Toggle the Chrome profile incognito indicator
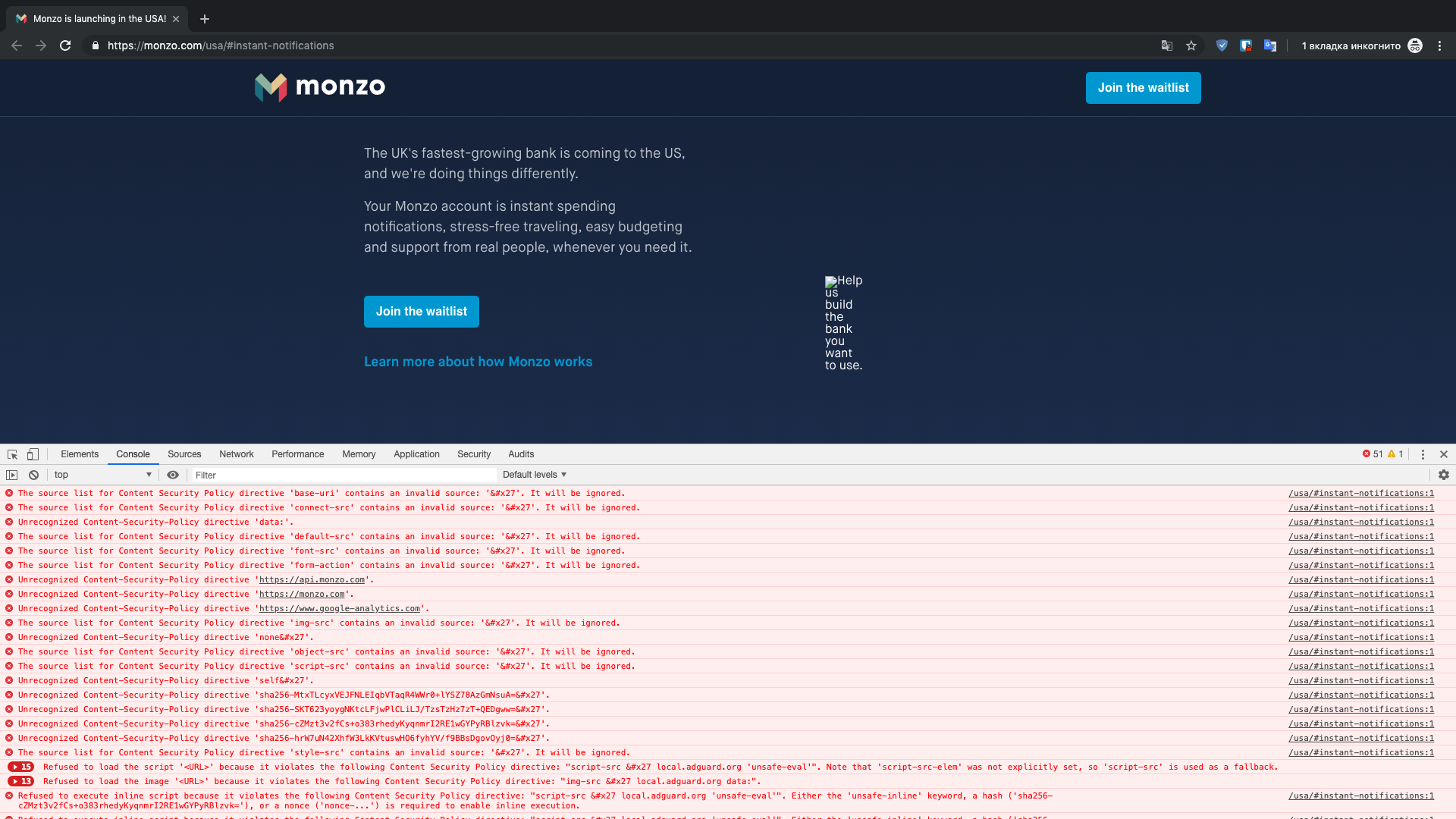The width and height of the screenshot is (1456, 819). pyautogui.click(x=1416, y=45)
